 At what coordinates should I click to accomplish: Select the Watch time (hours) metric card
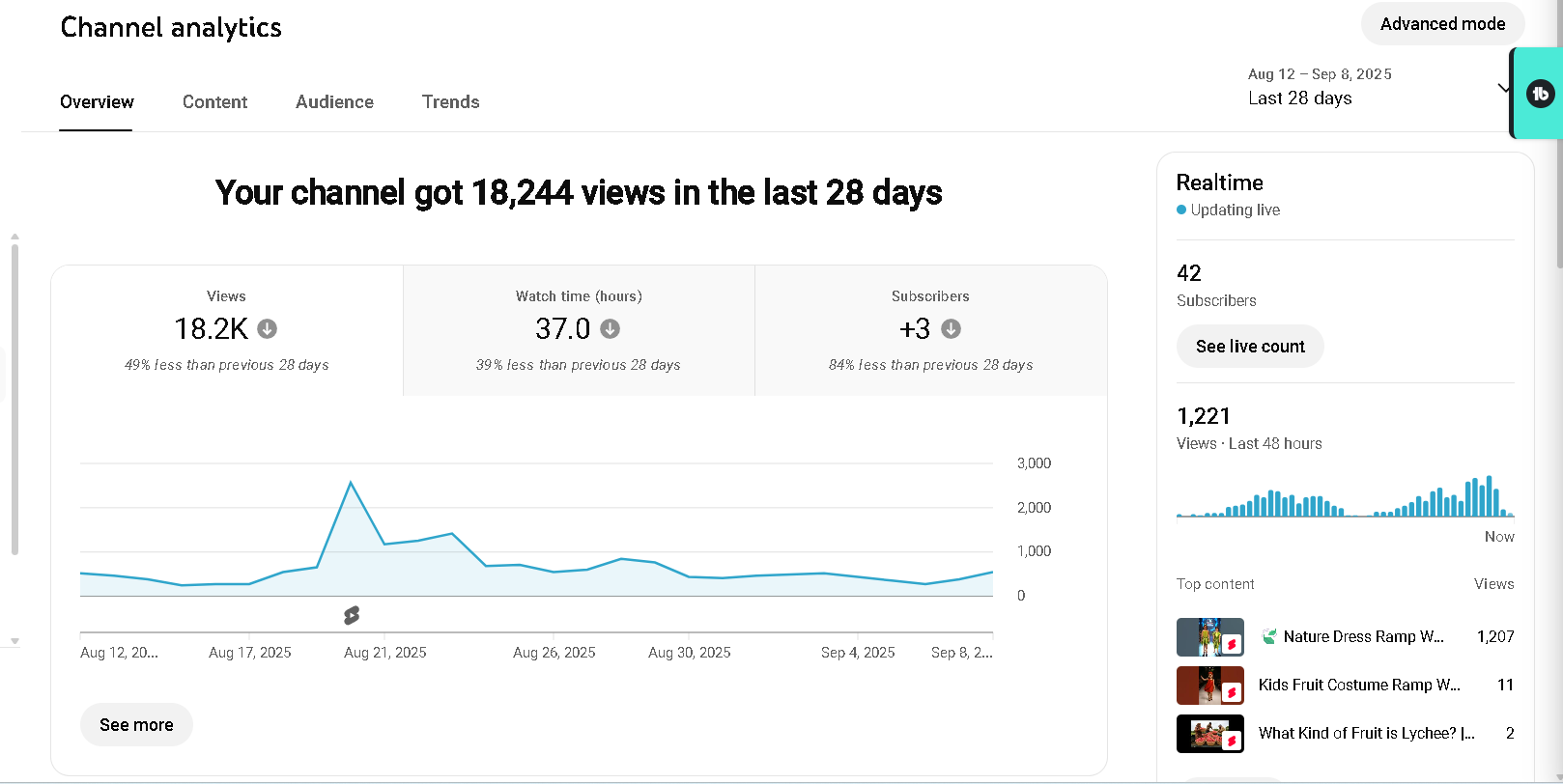(579, 329)
